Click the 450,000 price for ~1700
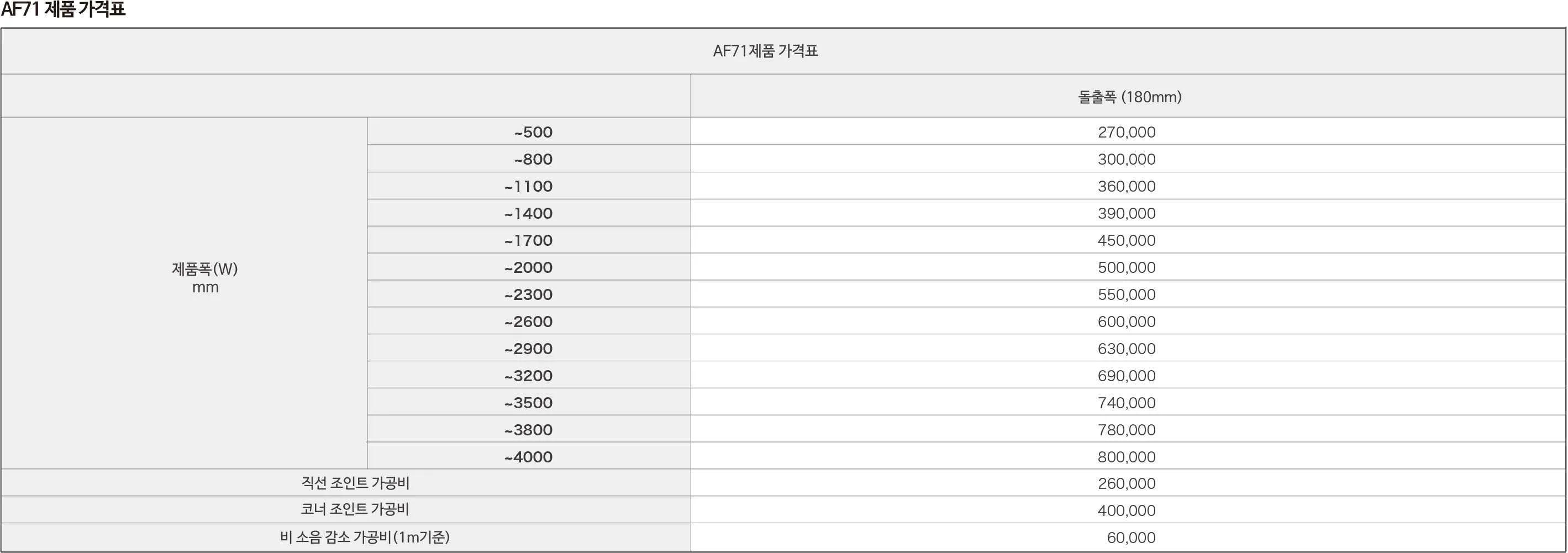Image resolution: width=1568 pixels, height=553 pixels. pos(1126,240)
